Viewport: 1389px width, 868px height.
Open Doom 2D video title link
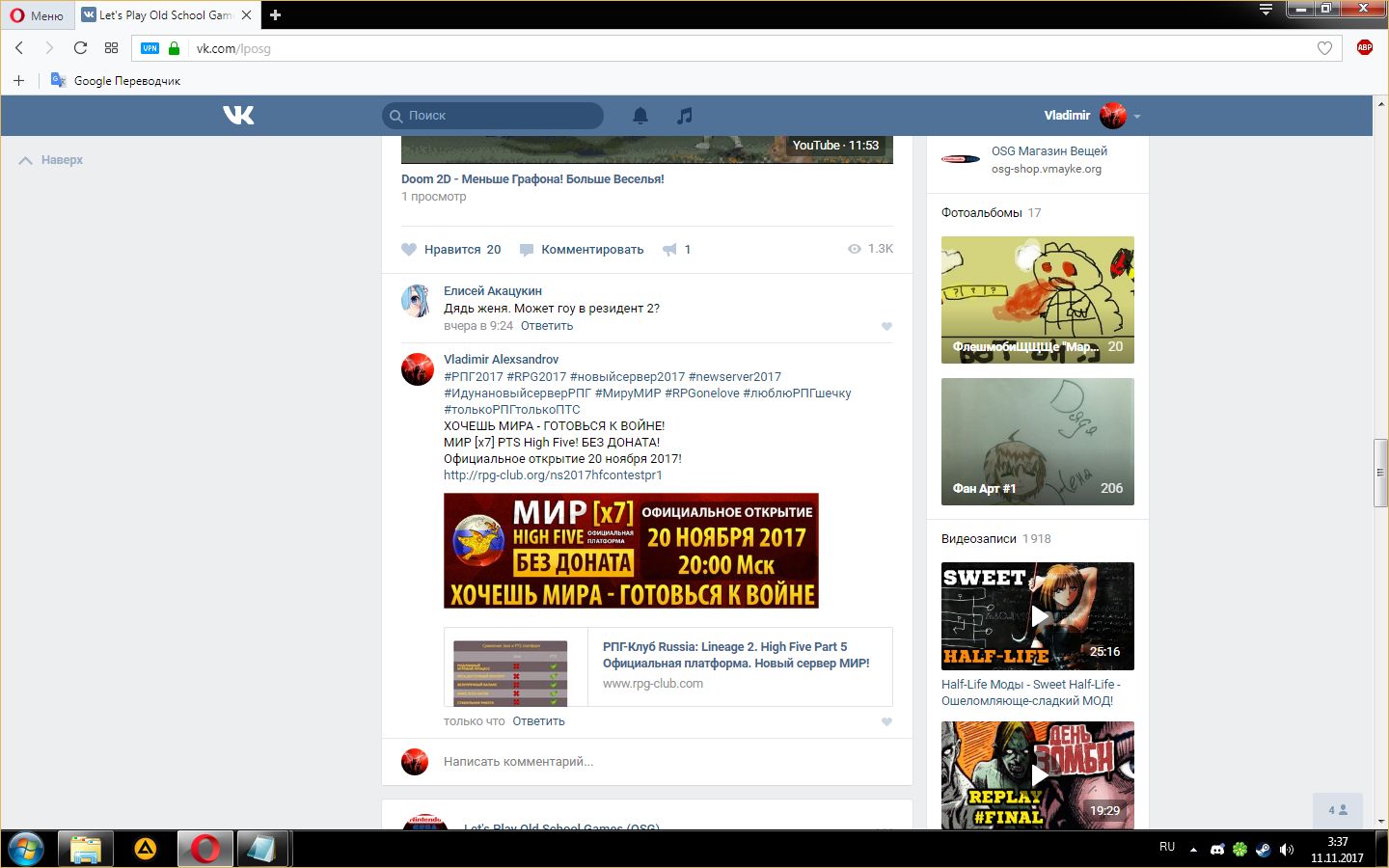coord(532,178)
